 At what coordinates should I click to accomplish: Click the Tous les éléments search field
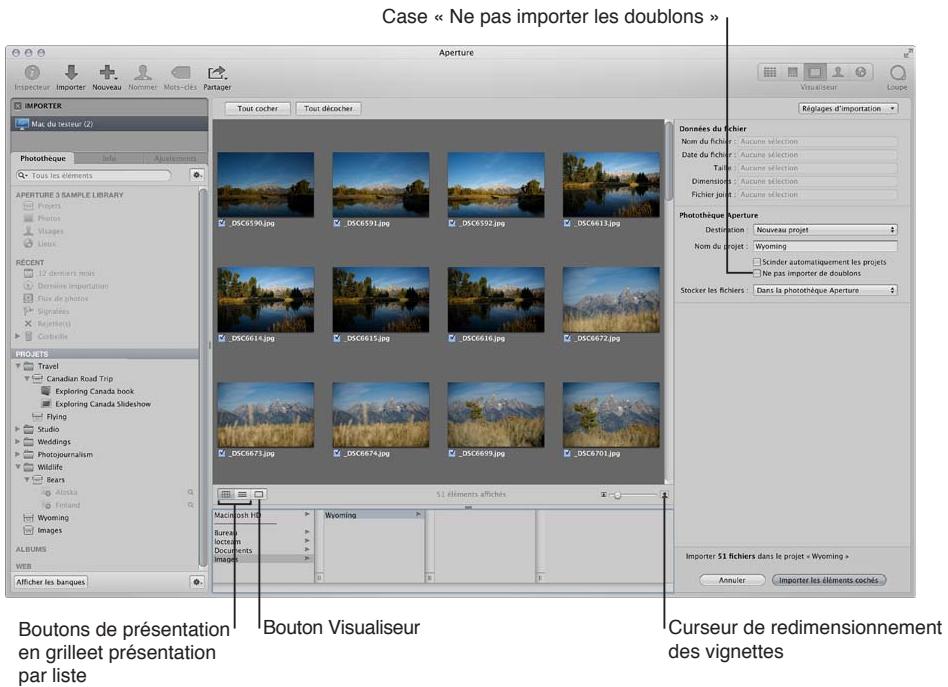pyautogui.click(x=94, y=175)
